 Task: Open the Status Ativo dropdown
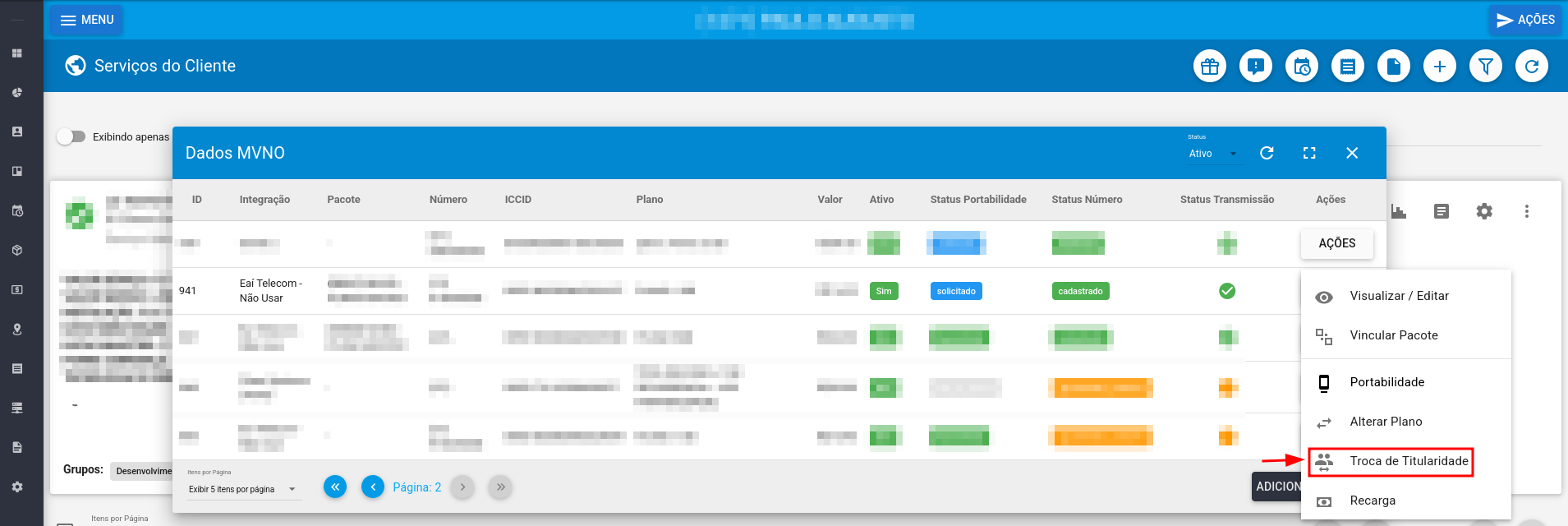pos(1214,154)
